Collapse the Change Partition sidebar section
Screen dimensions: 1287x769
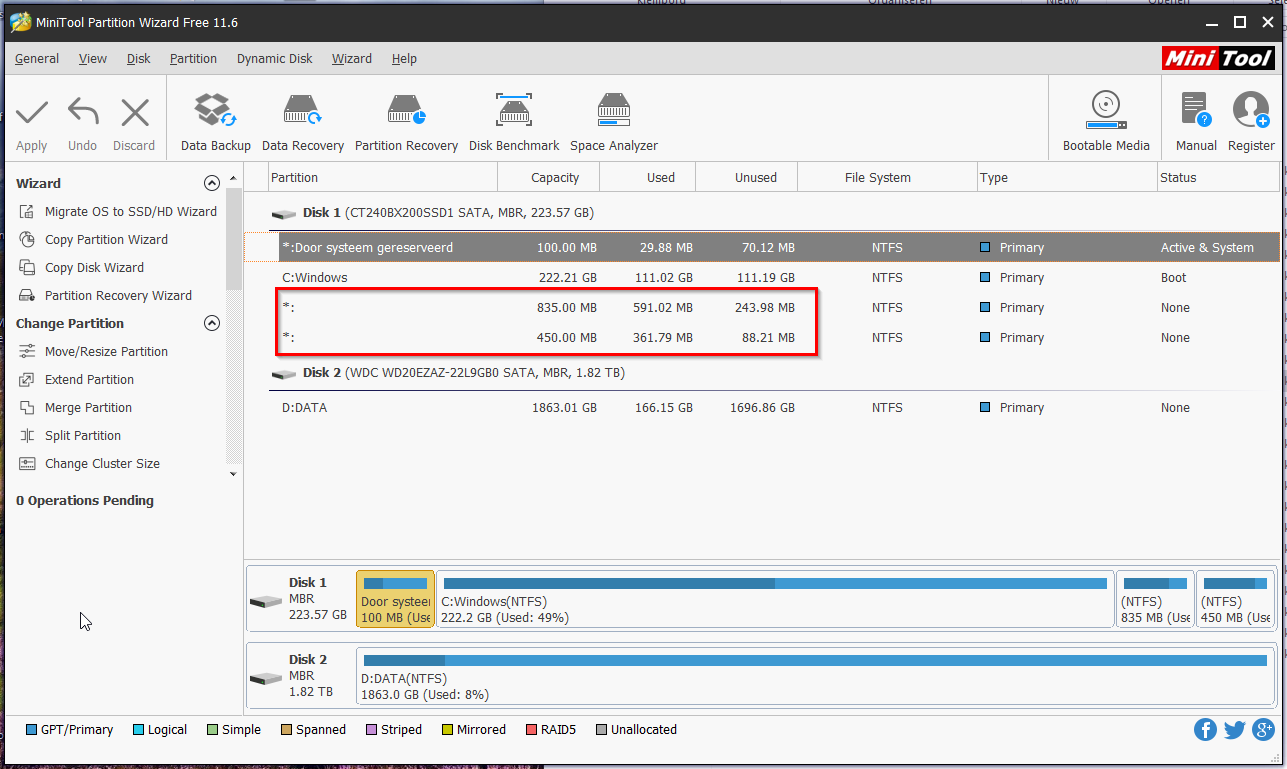click(211, 323)
